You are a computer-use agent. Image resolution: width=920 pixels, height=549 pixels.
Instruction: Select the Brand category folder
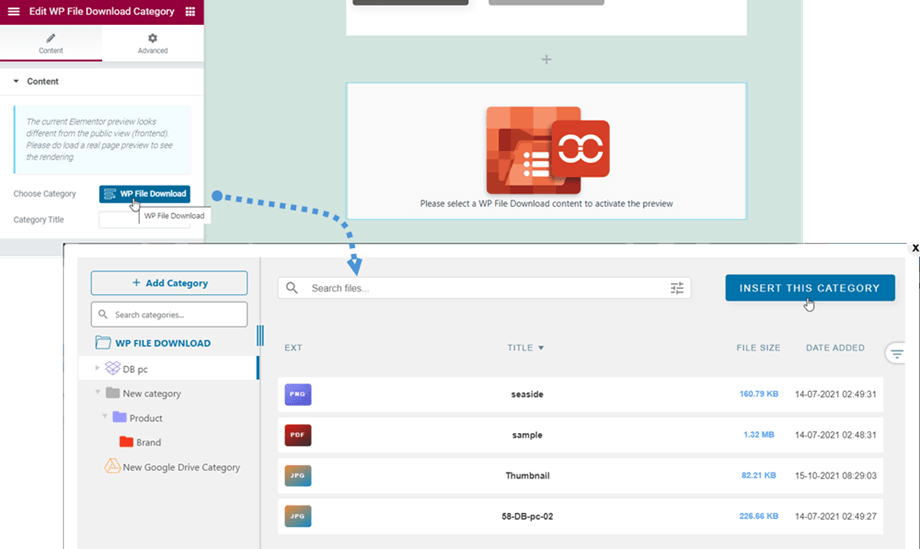tap(148, 442)
